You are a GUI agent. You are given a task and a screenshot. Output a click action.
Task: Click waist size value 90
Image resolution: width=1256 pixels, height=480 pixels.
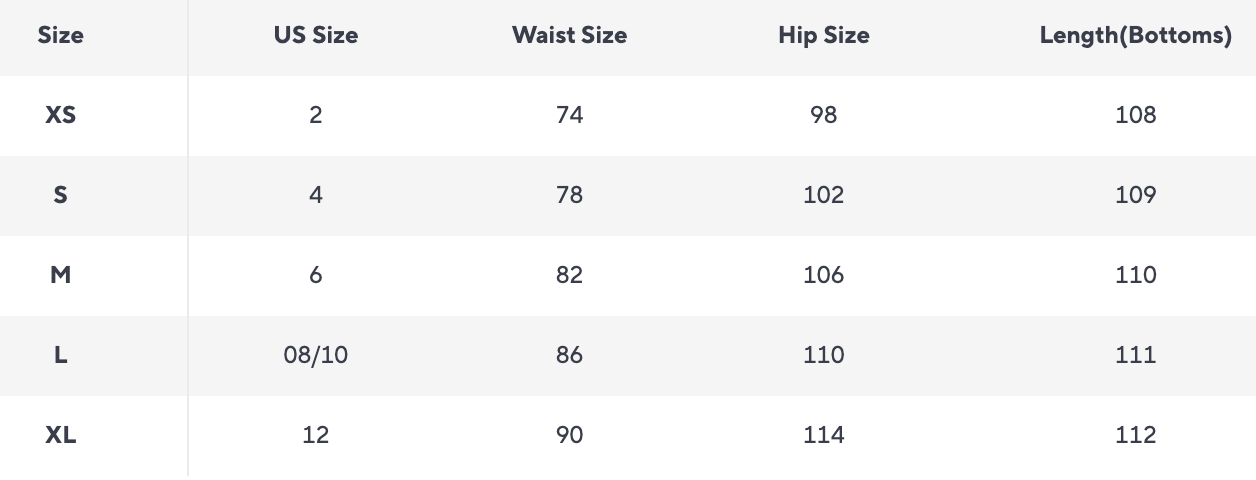(569, 435)
